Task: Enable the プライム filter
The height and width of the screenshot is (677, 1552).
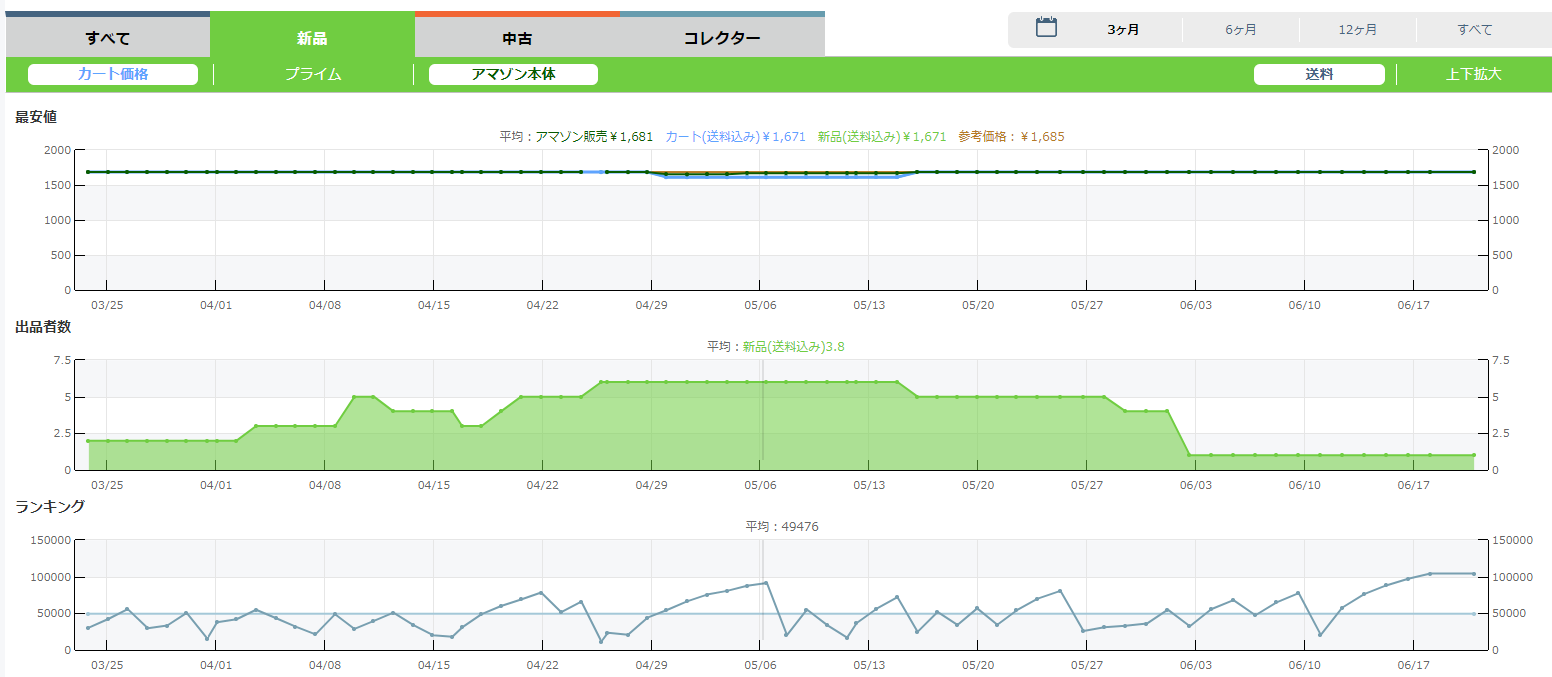Action: 313,74
